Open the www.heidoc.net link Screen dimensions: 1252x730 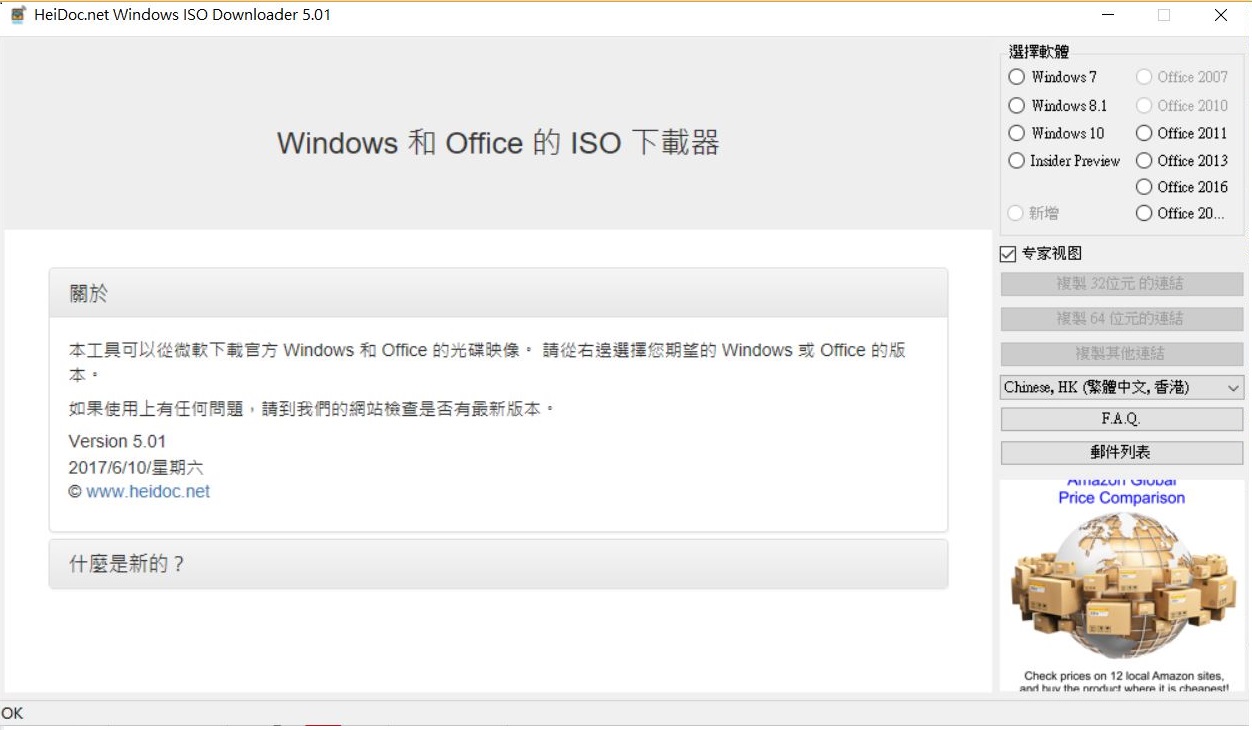pos(148,492)
